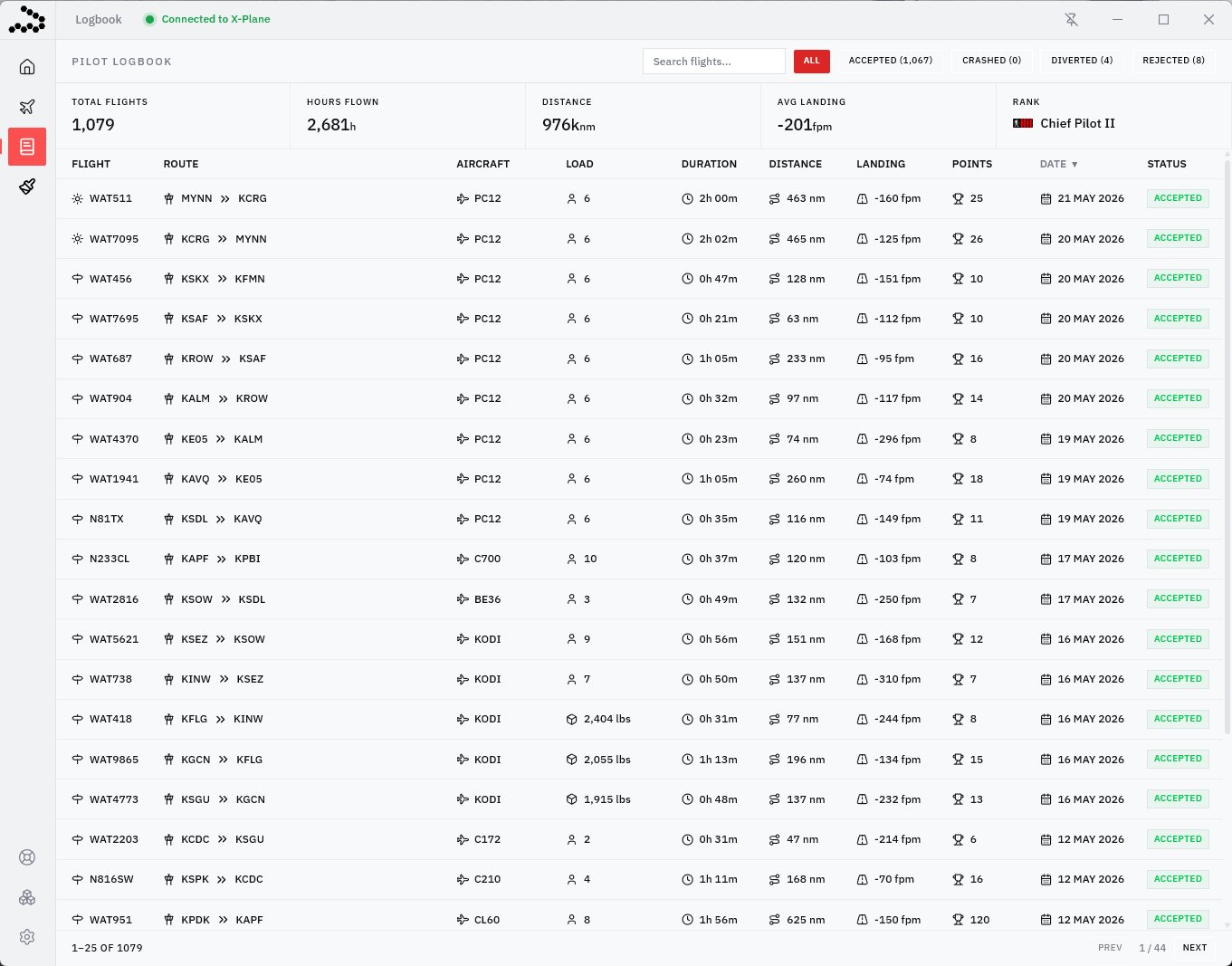This screenshot has width=1232, height=966.
Task: Click the KCDC destination in N816SW route
Action: pyautogui.click(x=249, y=879)
